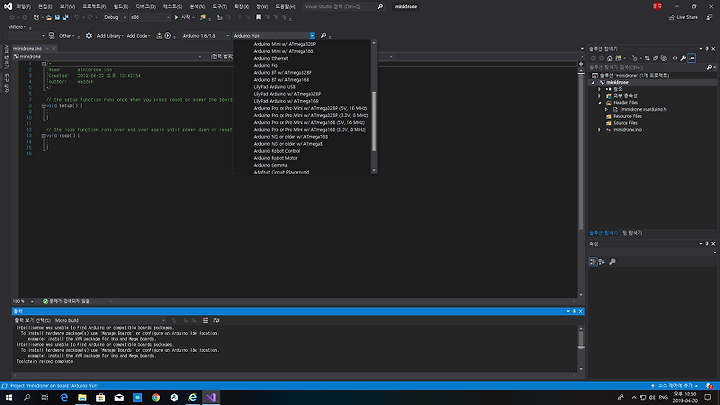Toggle Categorized view in Properties panel
The height and width of the screenshot is (405, 720).
click(x=593, y=262)
